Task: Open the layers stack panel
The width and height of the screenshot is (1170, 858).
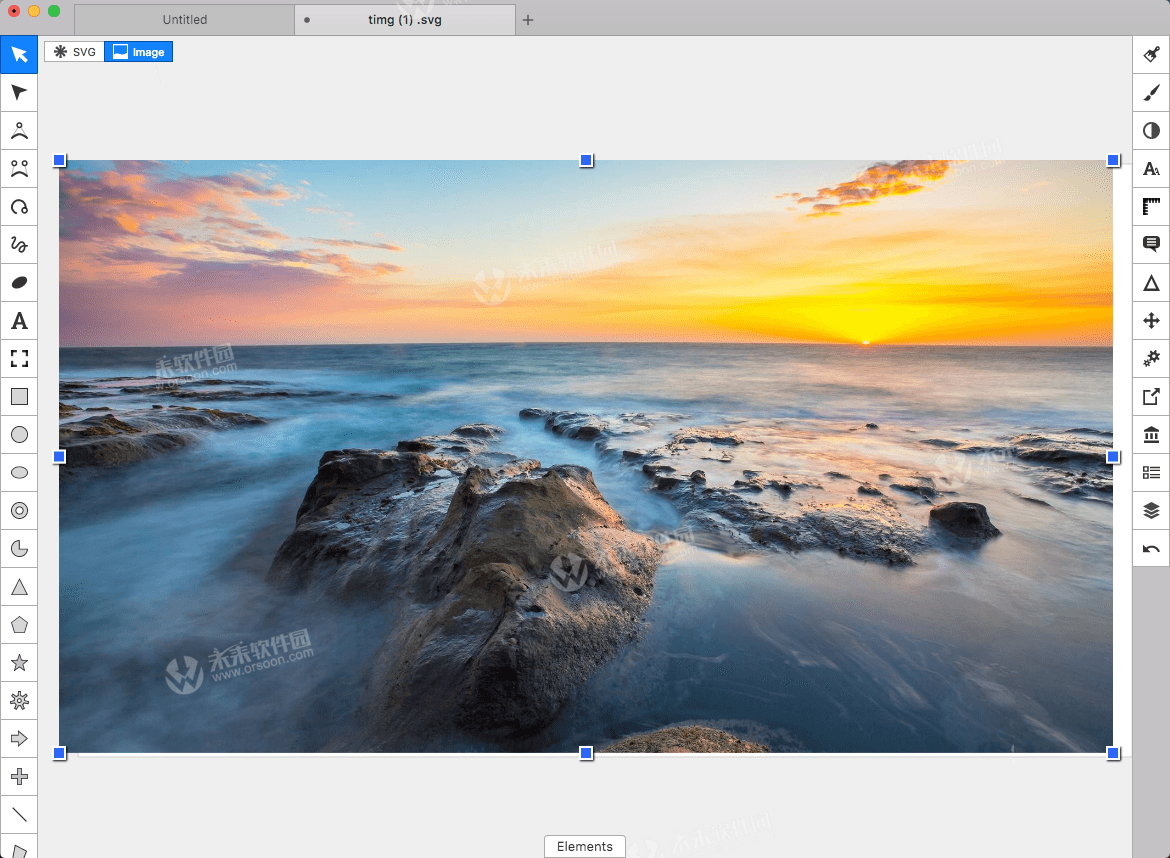Action: [1151, 511]
